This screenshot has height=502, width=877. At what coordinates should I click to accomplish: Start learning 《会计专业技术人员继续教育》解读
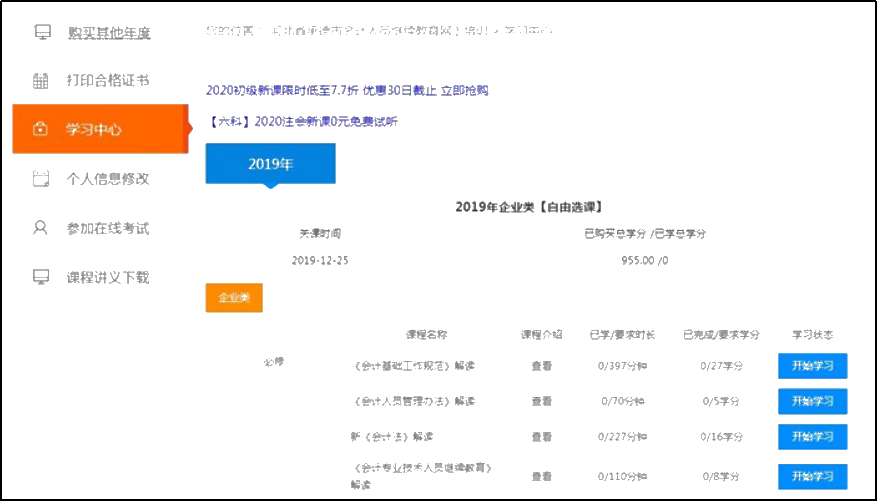point(812,476)
